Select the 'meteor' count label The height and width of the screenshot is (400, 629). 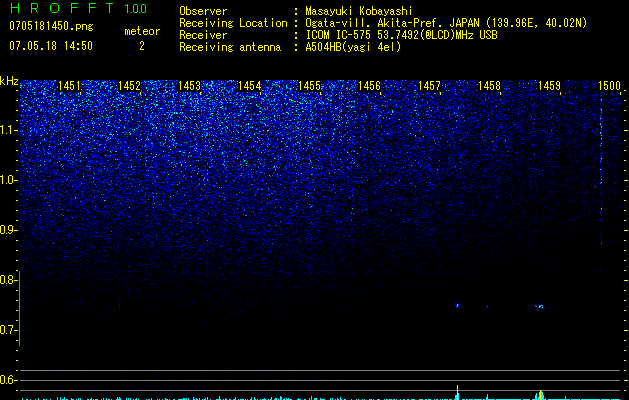tap(142, 31)
